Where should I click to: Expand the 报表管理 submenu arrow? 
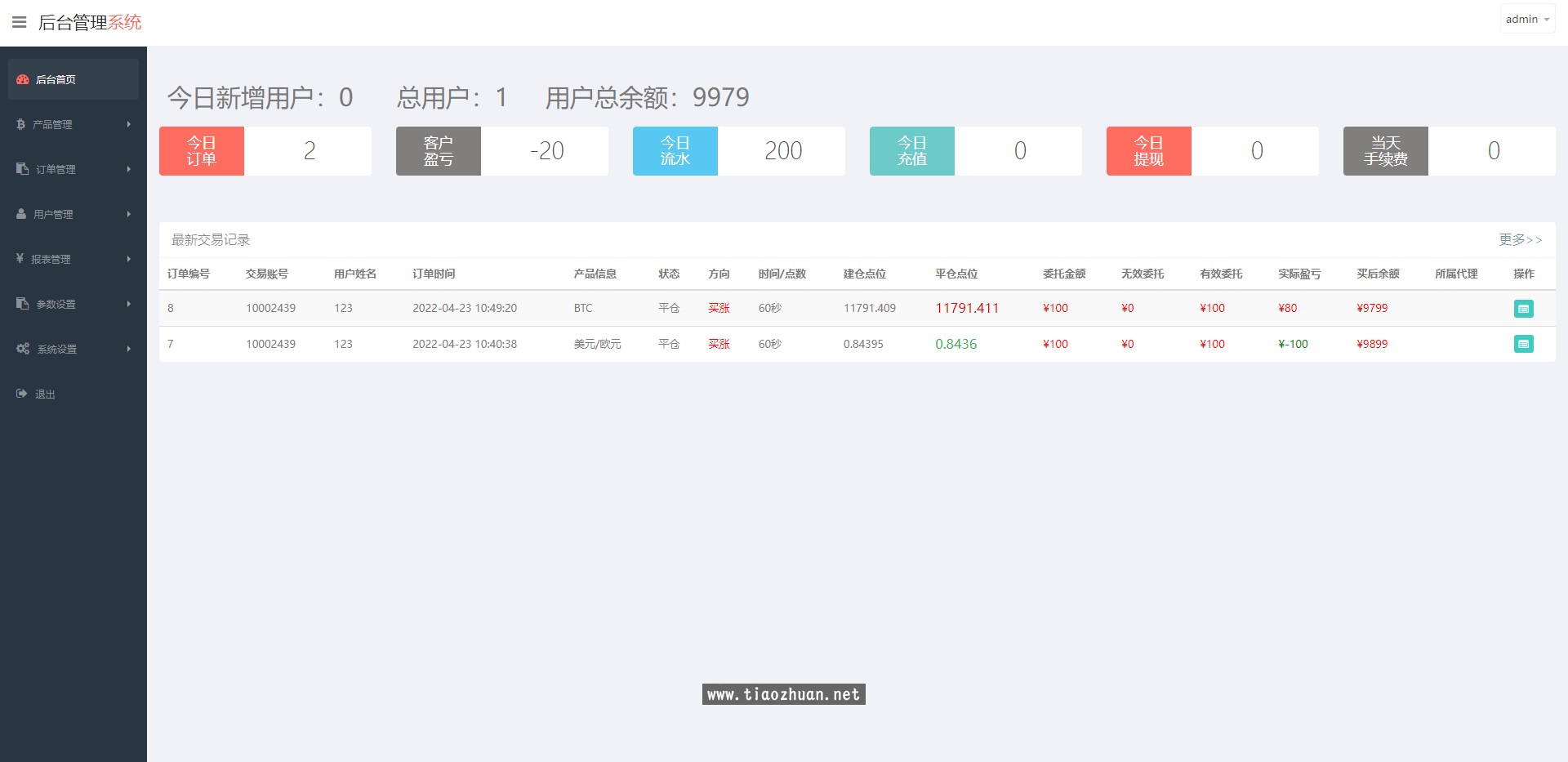129,259
